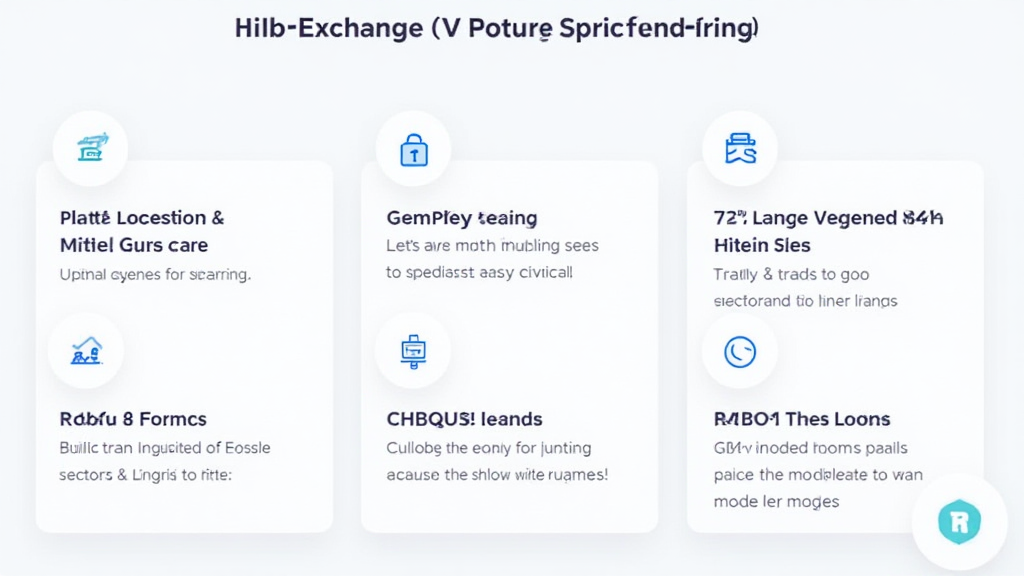Image resolution: width=1024 pixels, height=576 pixels.
Task: Open the RMBO1 Thes Loons heading
Action: (802, 419)
